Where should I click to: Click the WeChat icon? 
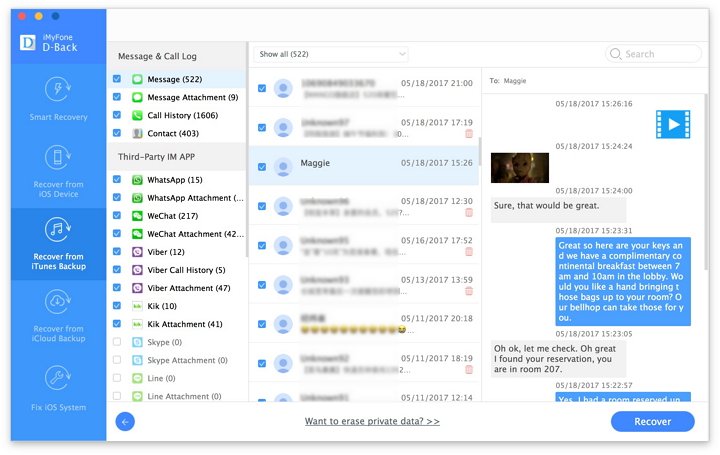[x=137, y=216]
